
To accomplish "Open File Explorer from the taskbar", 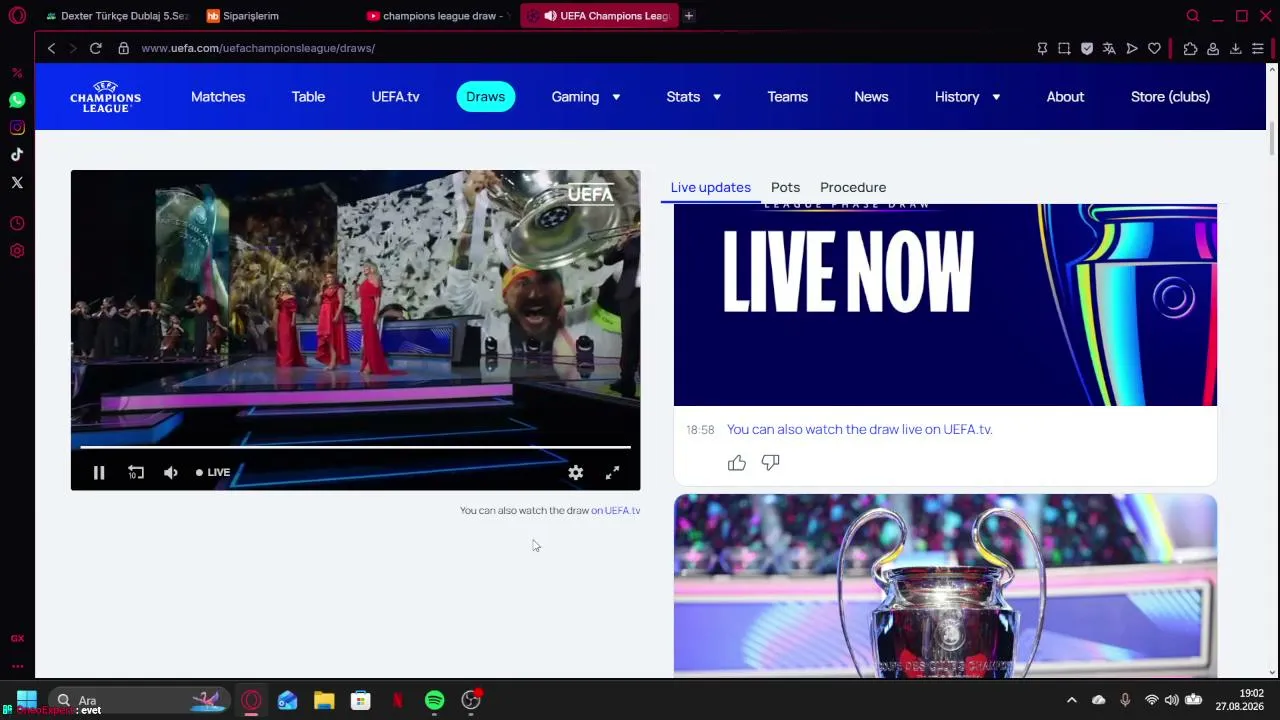I will tap(324, 700).
